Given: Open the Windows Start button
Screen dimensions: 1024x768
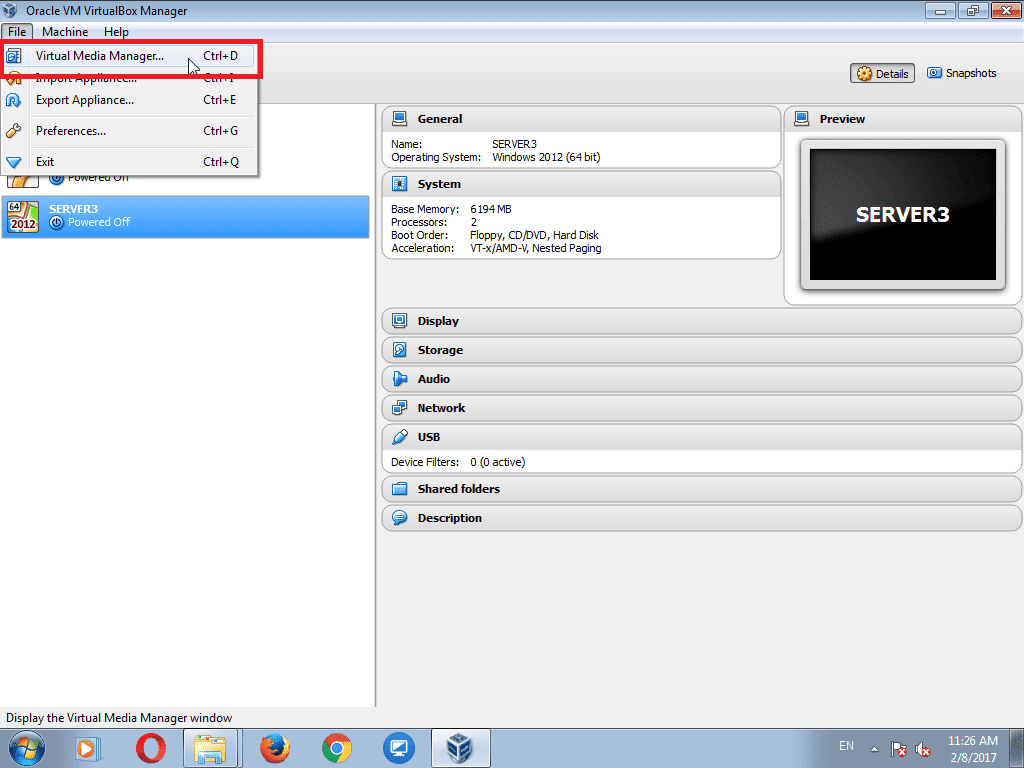Looking at the screenshot, I should (x=26, y=748).
